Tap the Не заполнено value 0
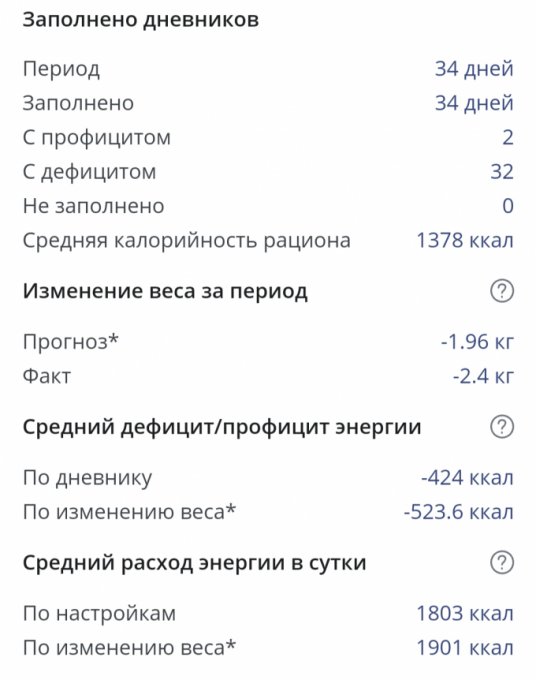This screenshot has width=536, height=680. click(508, 206)
